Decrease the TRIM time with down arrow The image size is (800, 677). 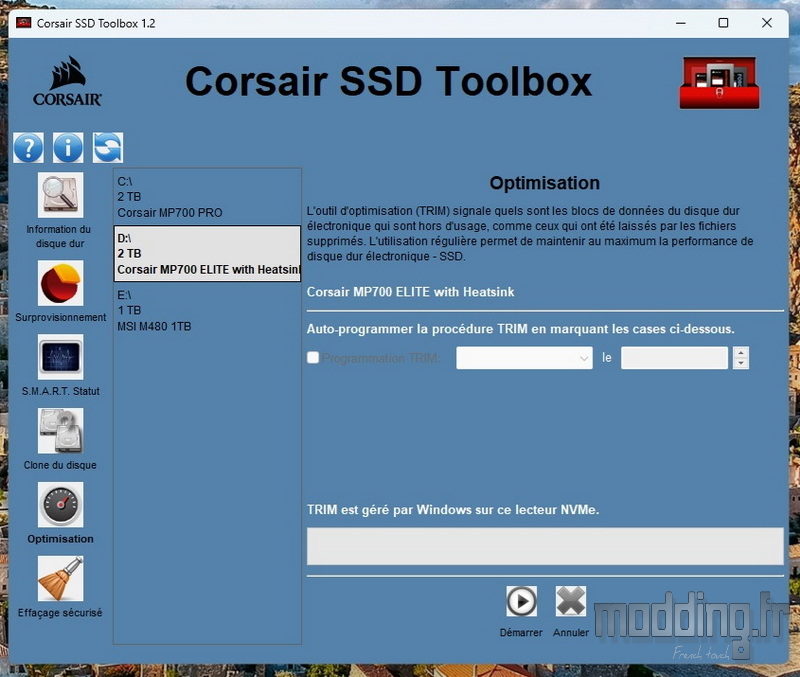coord(741,363)
